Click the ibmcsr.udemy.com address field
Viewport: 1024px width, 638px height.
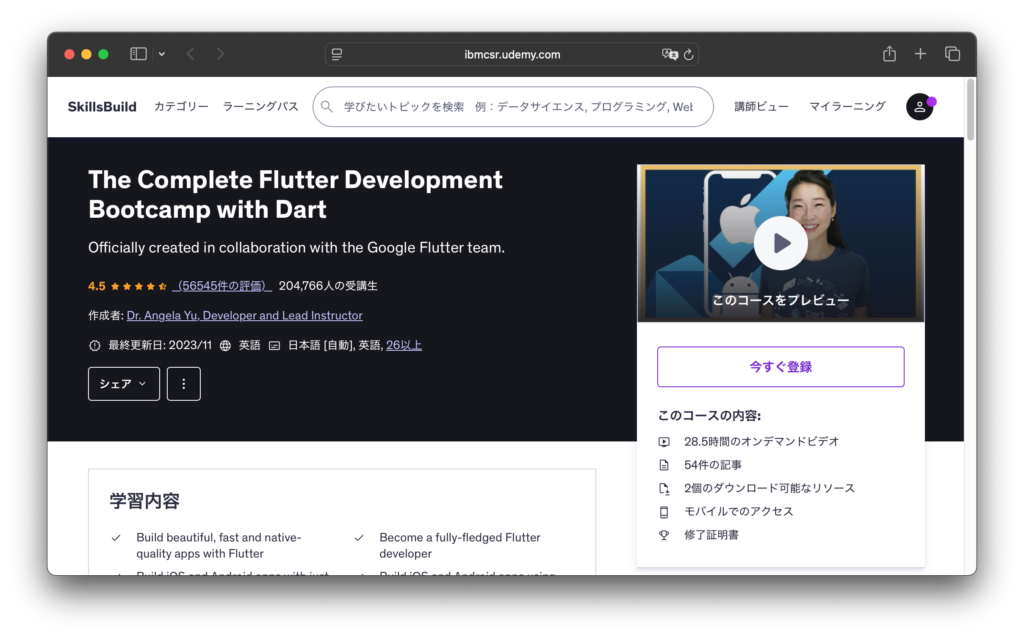pos(512,54)
